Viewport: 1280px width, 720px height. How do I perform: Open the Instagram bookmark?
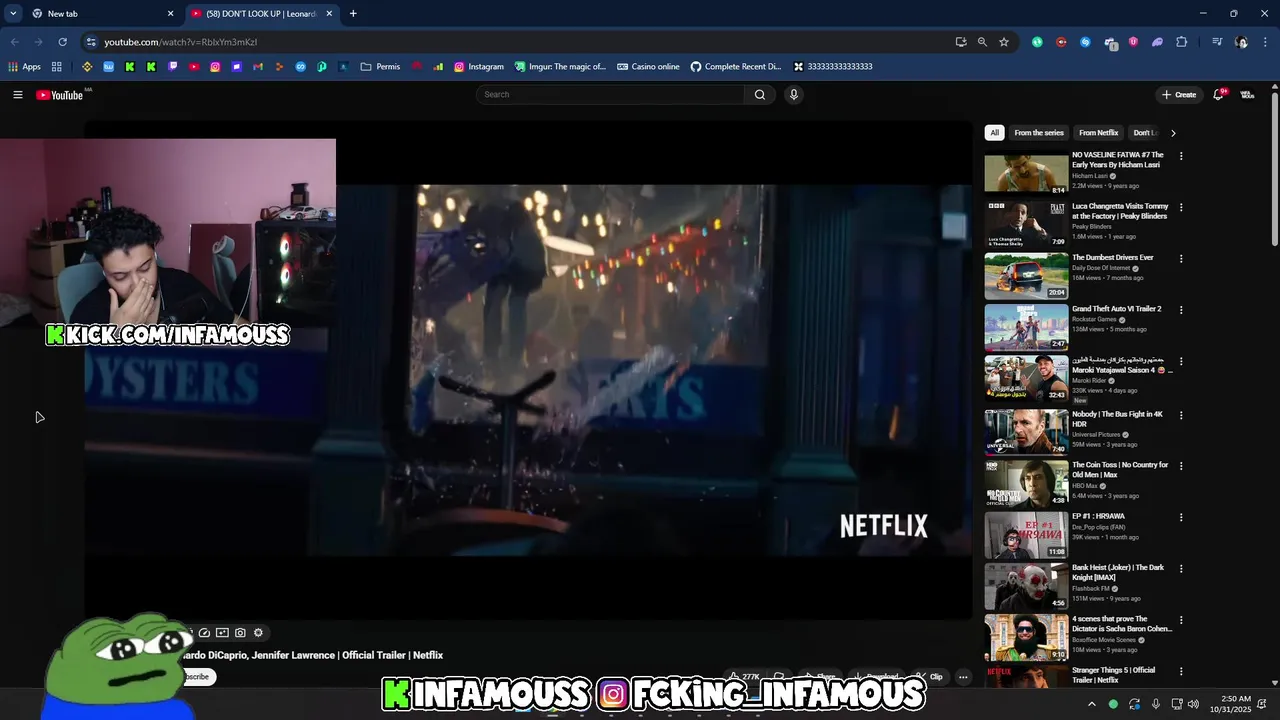(479, 67)
